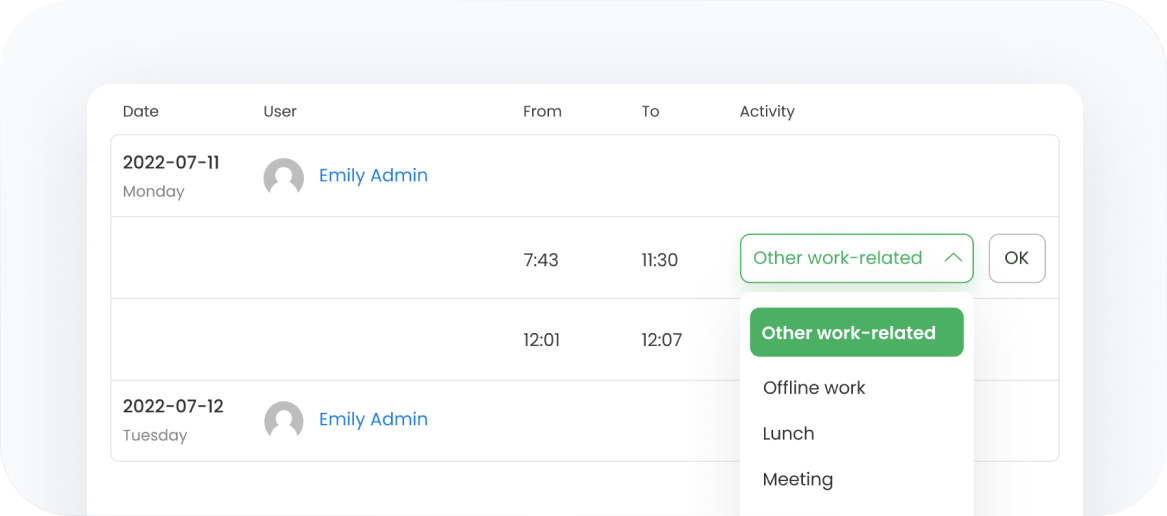Click Emily Admin avatar for 2022-07-11
The width and height of the screenshot is (1167, 516).
click(x=284, y=177)
